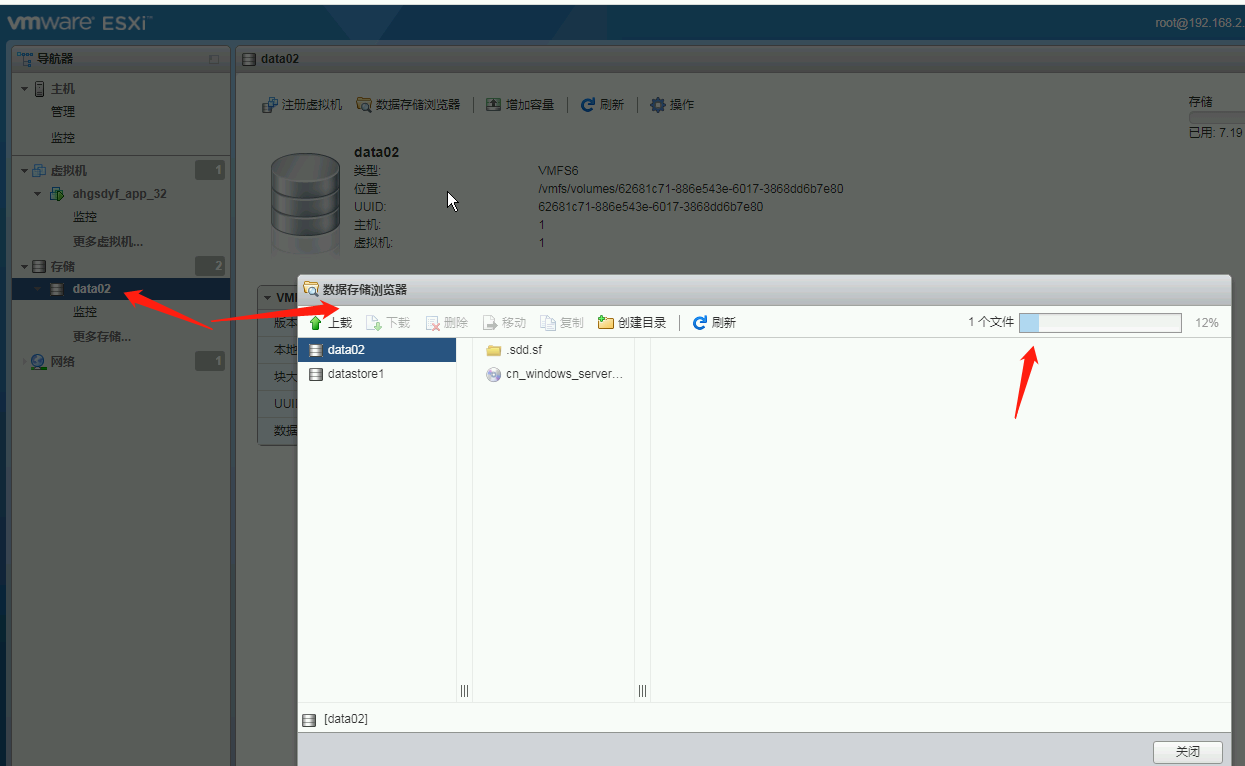Select data02 in navigator storage list
1245x766 pixels.
point(121,289)
